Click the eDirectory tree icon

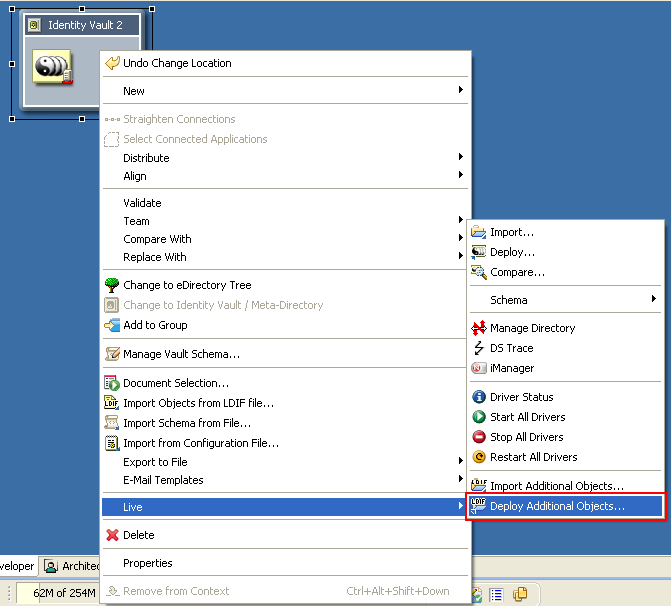tap(112, 285)
